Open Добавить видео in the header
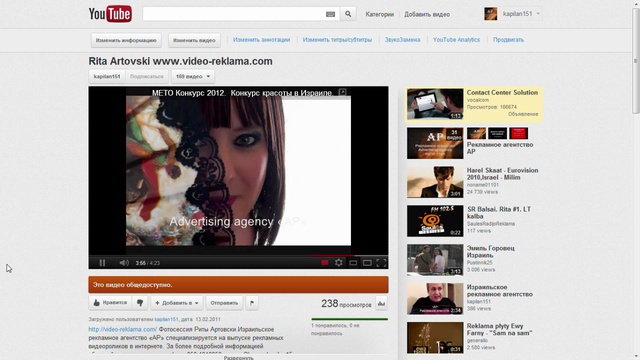640x360 pixels. [427, 14]
